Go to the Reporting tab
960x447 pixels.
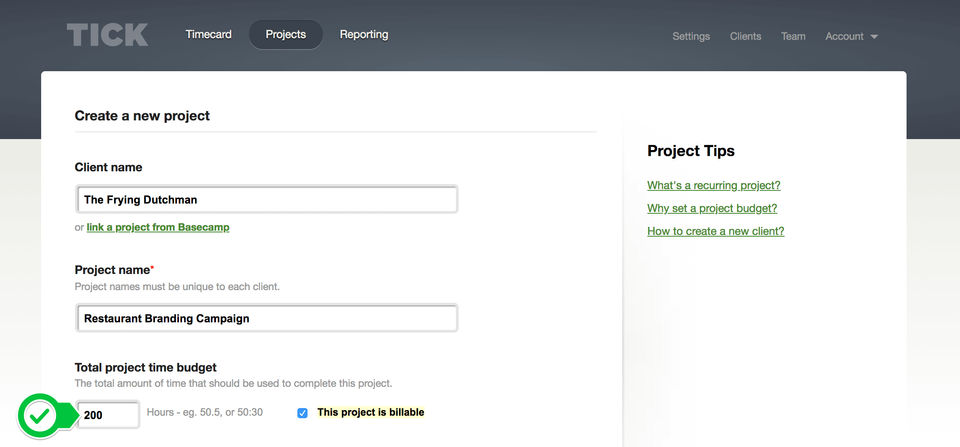coord(364,35)
